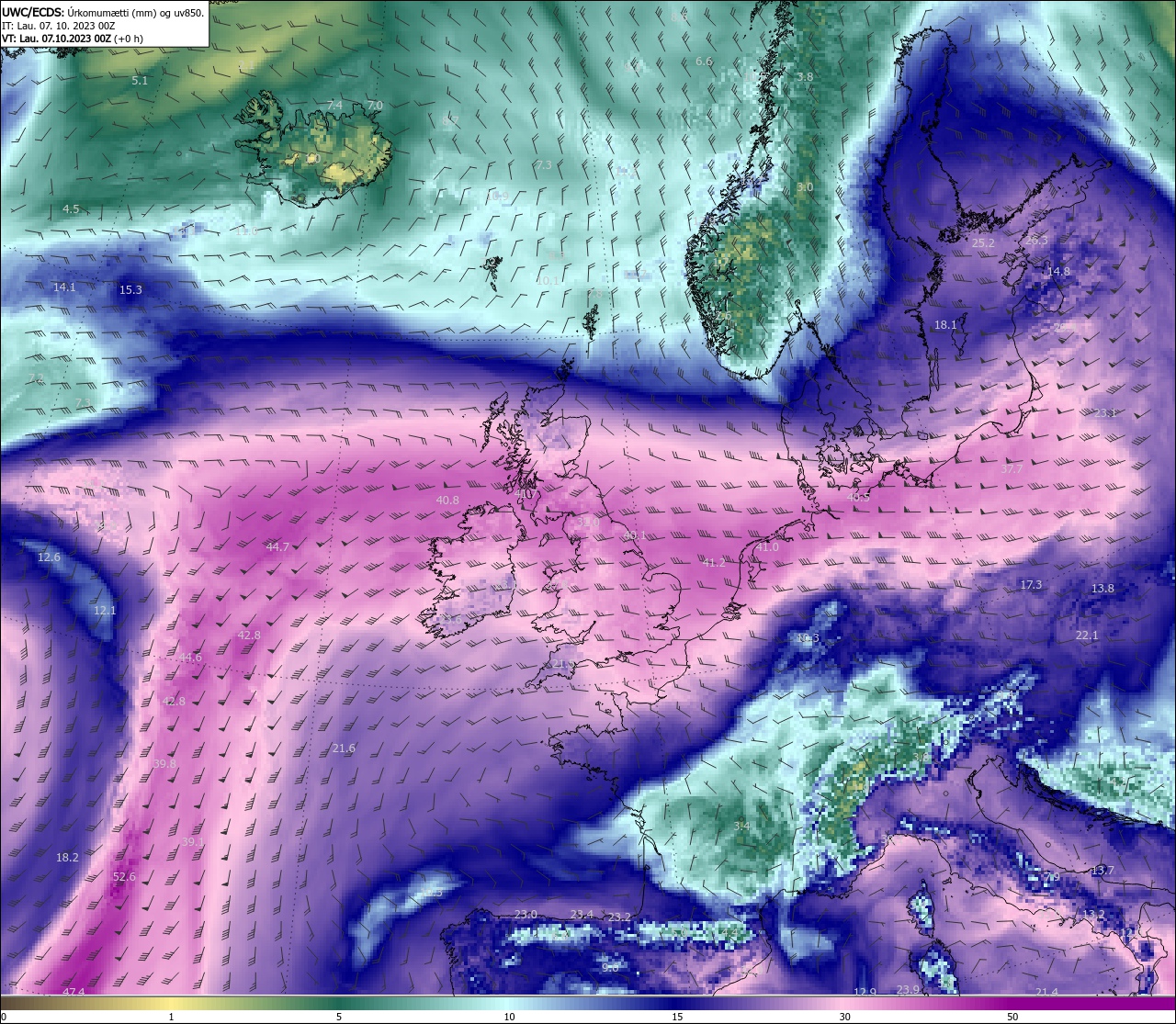
Task: Click the 22.1 value near the eastern edge
Action: [1087, 636]
